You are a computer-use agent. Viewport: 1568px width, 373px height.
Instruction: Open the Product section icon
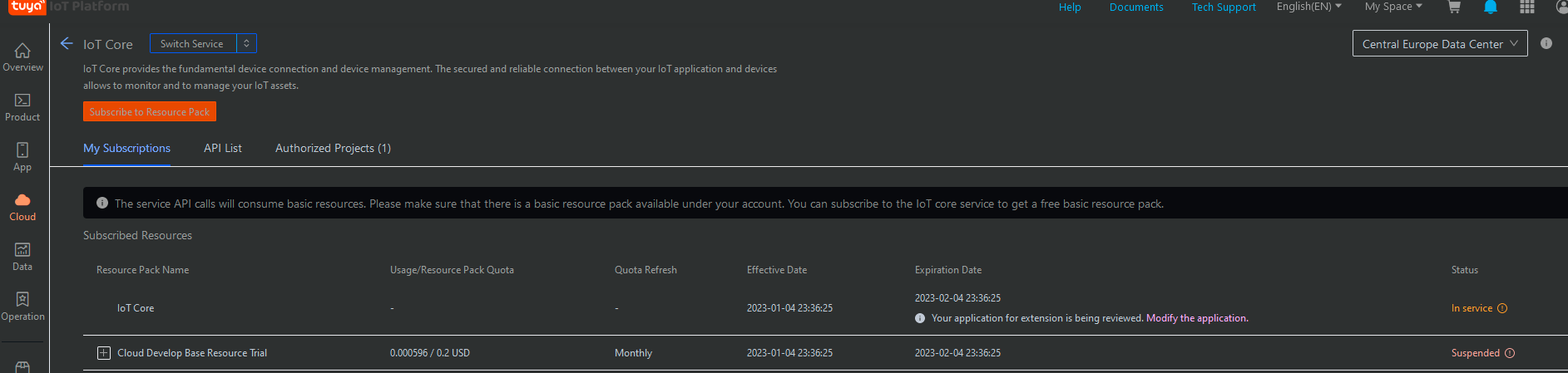[x=22, y=100]
